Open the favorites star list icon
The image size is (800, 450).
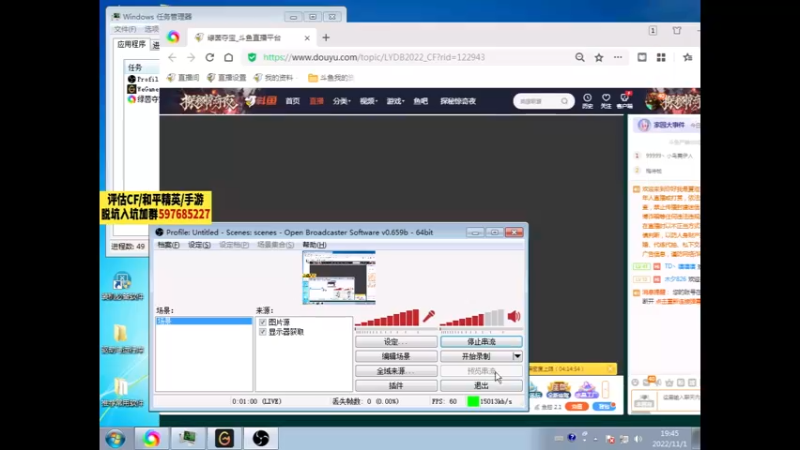688,58
